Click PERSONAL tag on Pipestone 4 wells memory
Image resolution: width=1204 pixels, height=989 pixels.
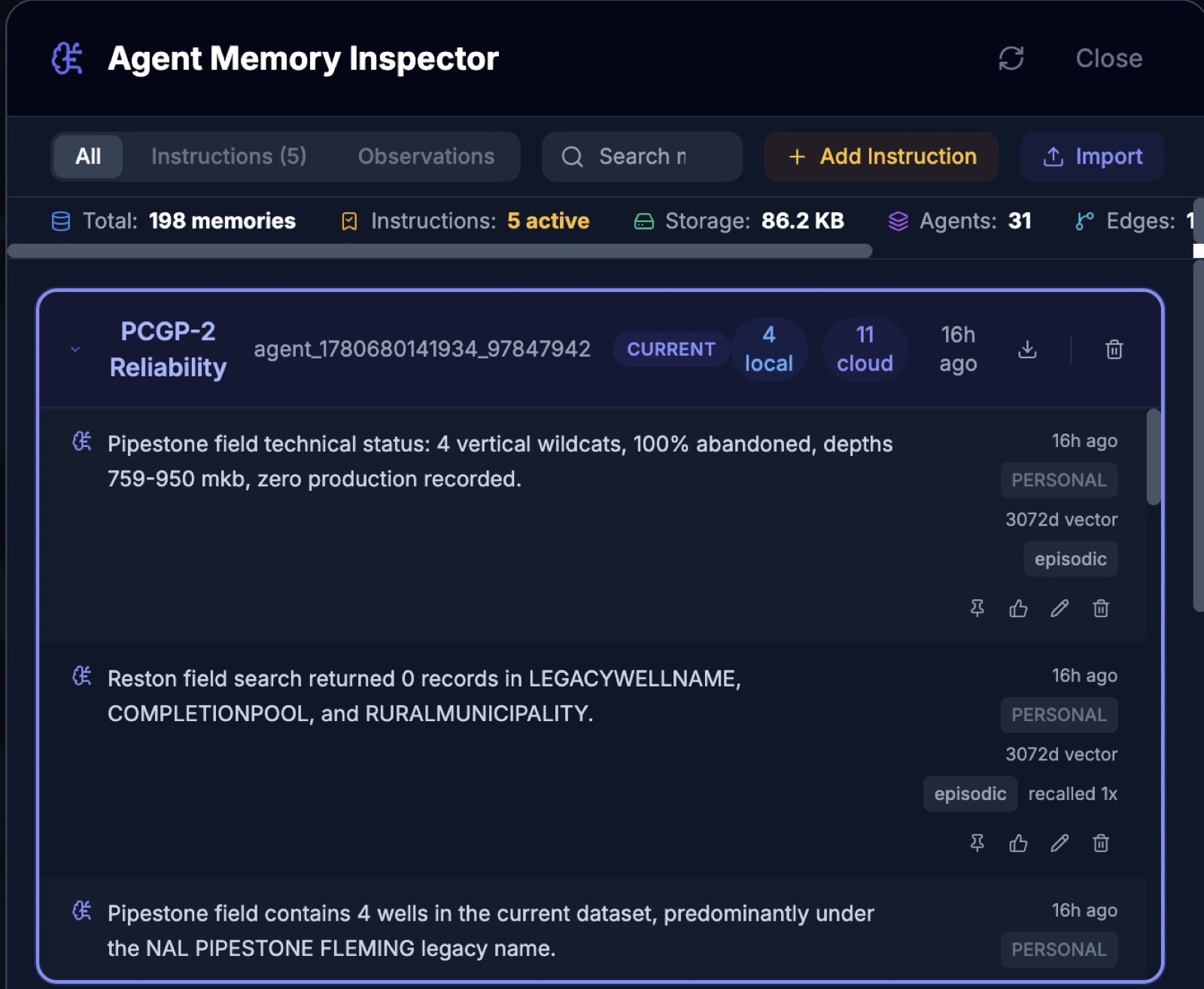pyautogui.click(x=1059, y=950)
